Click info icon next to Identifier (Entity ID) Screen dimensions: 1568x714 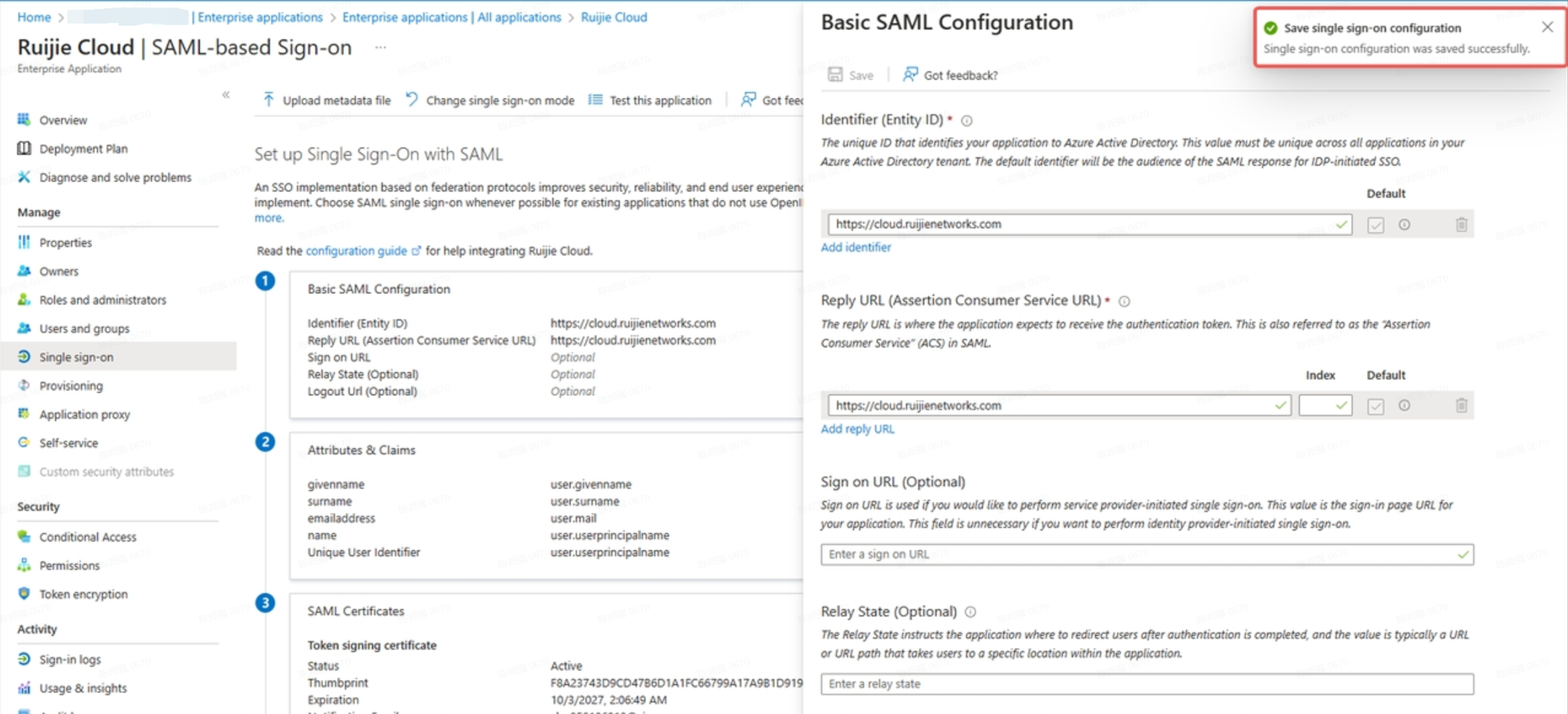(x=967, y=120)
